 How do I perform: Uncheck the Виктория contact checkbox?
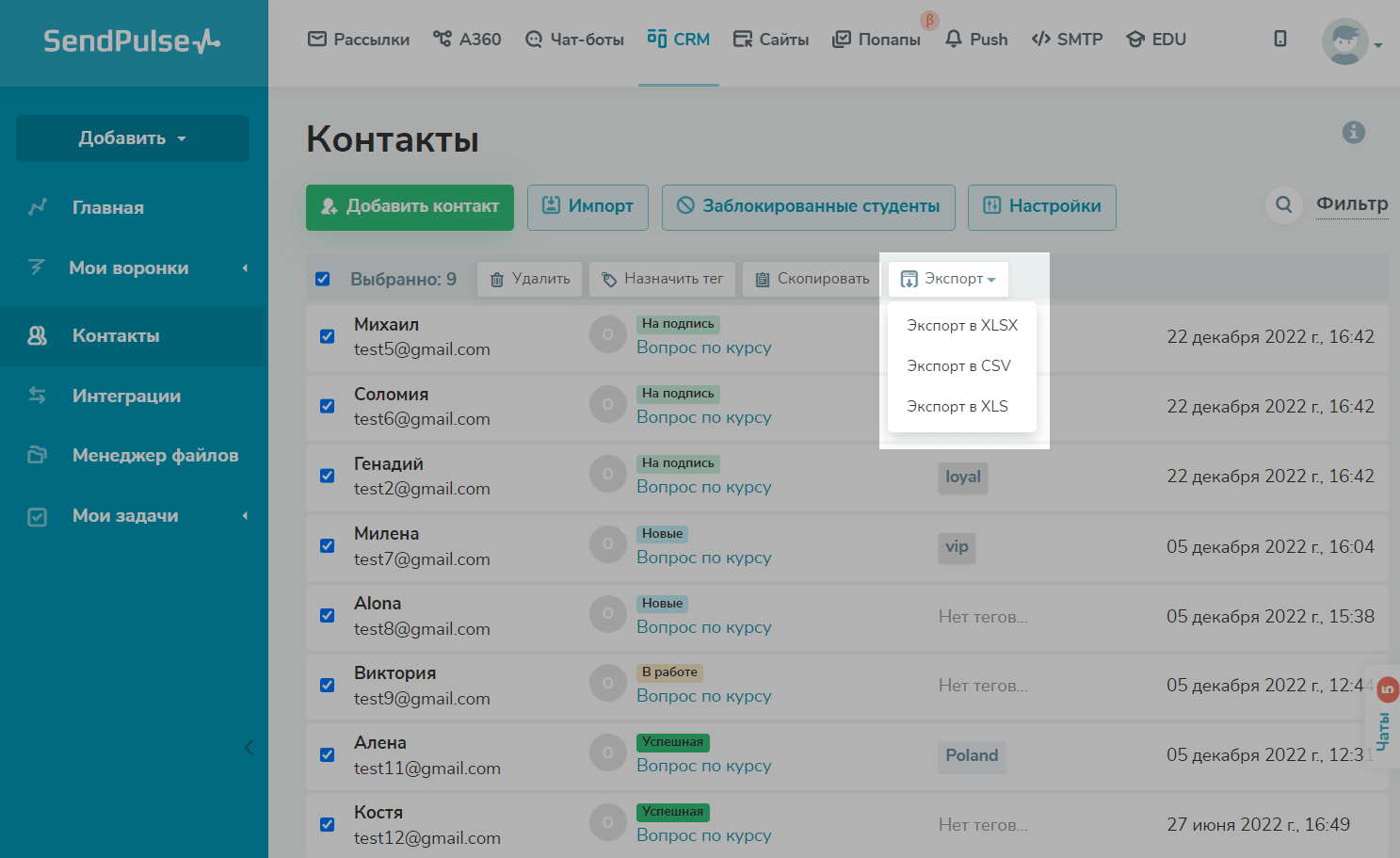tap(328, 685)
